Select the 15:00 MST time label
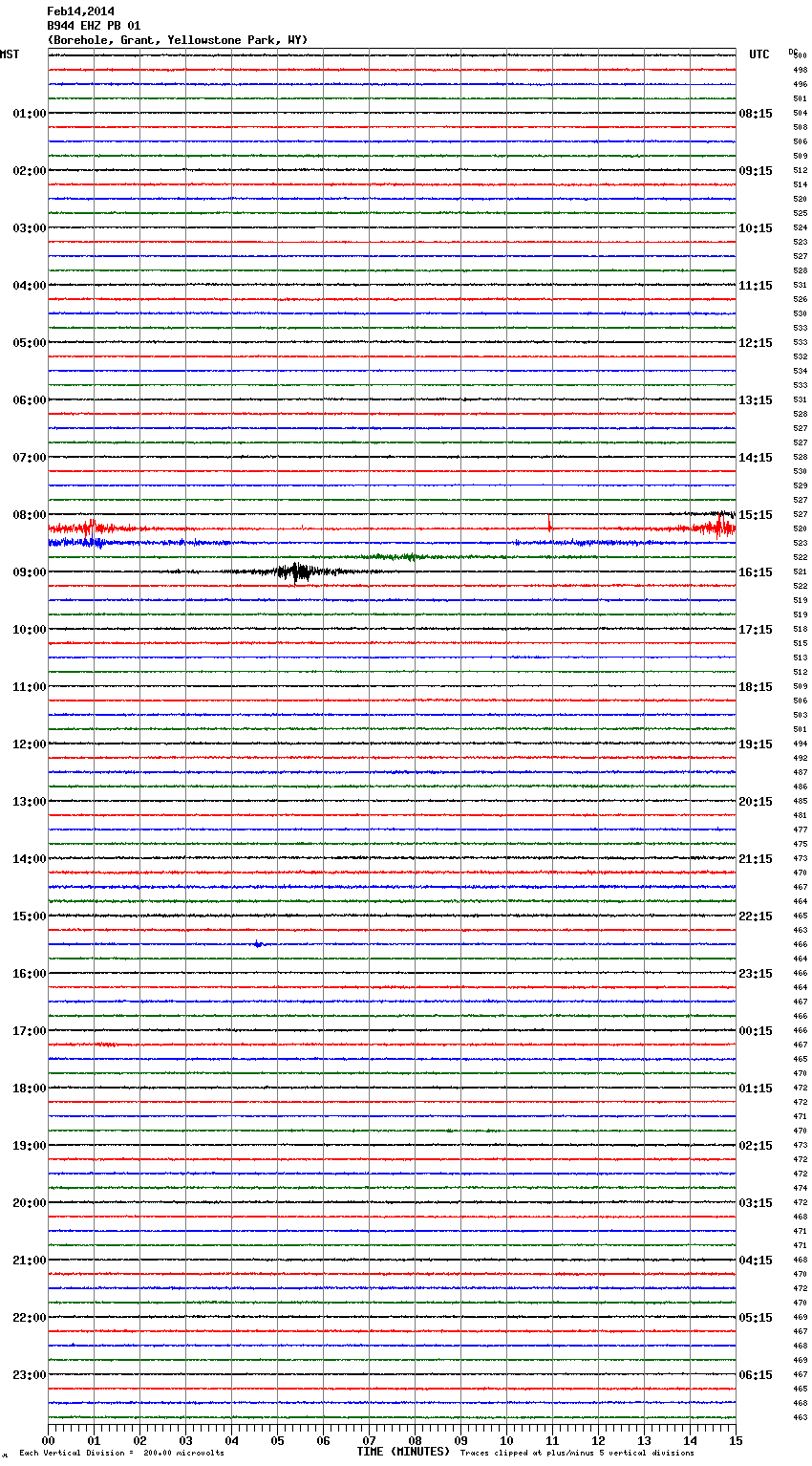This screenshot has height=1466, width=812. pos(30,916)
